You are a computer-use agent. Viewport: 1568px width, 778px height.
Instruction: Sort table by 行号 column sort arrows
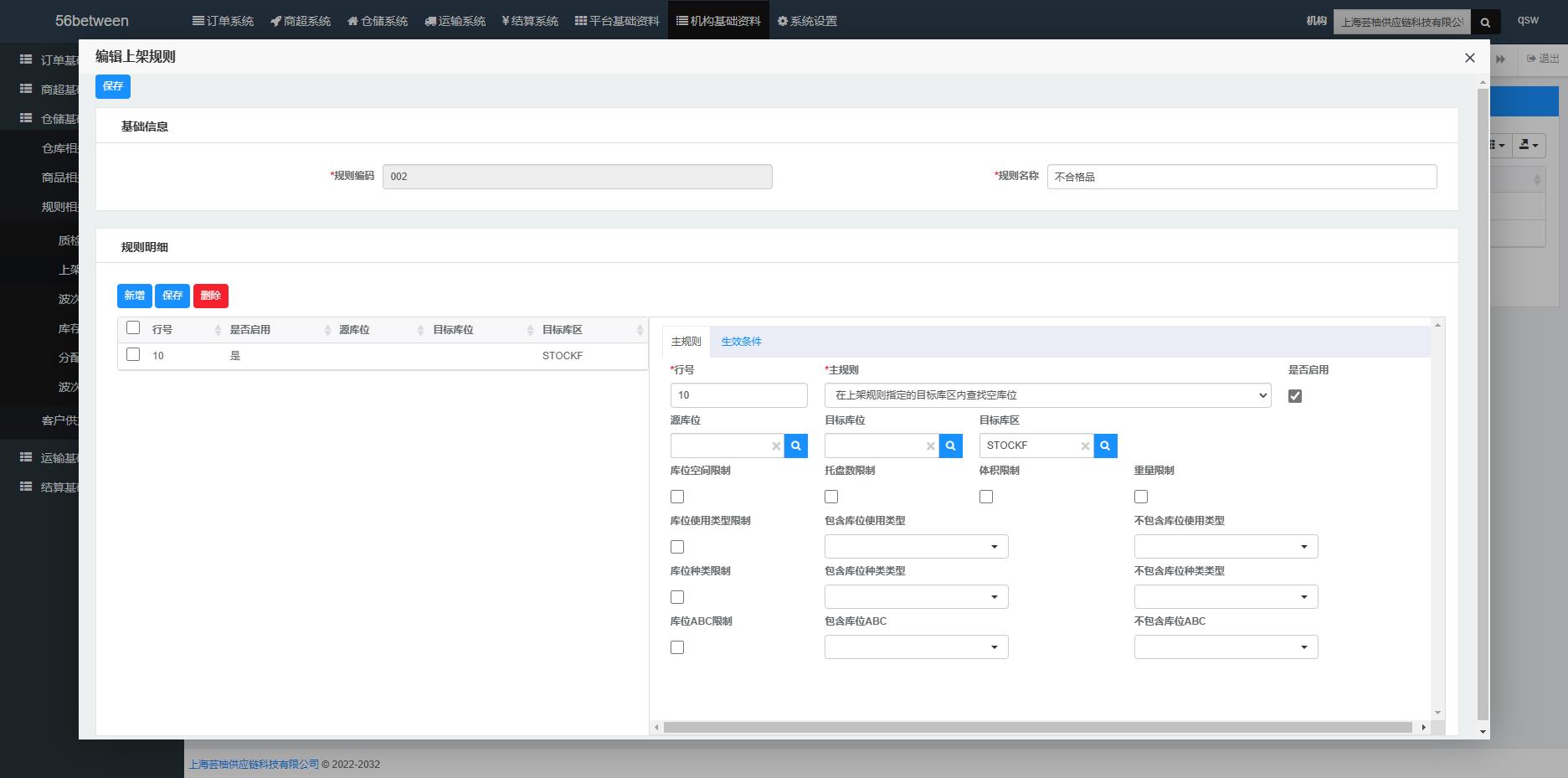pyautogui.click(x=218, y=331)
